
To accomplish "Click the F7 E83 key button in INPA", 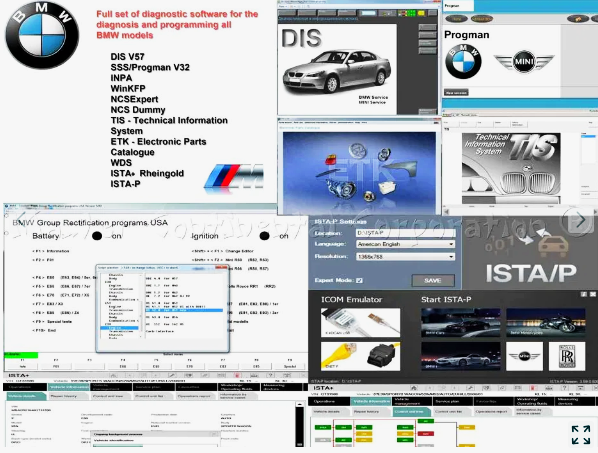I will 223,366.
